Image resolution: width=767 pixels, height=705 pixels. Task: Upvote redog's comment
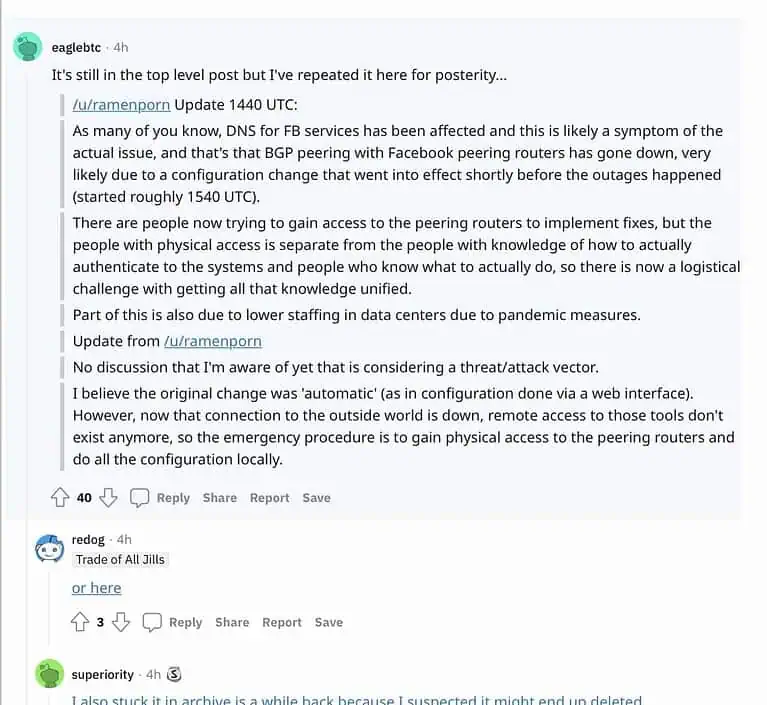pos(81,622)
